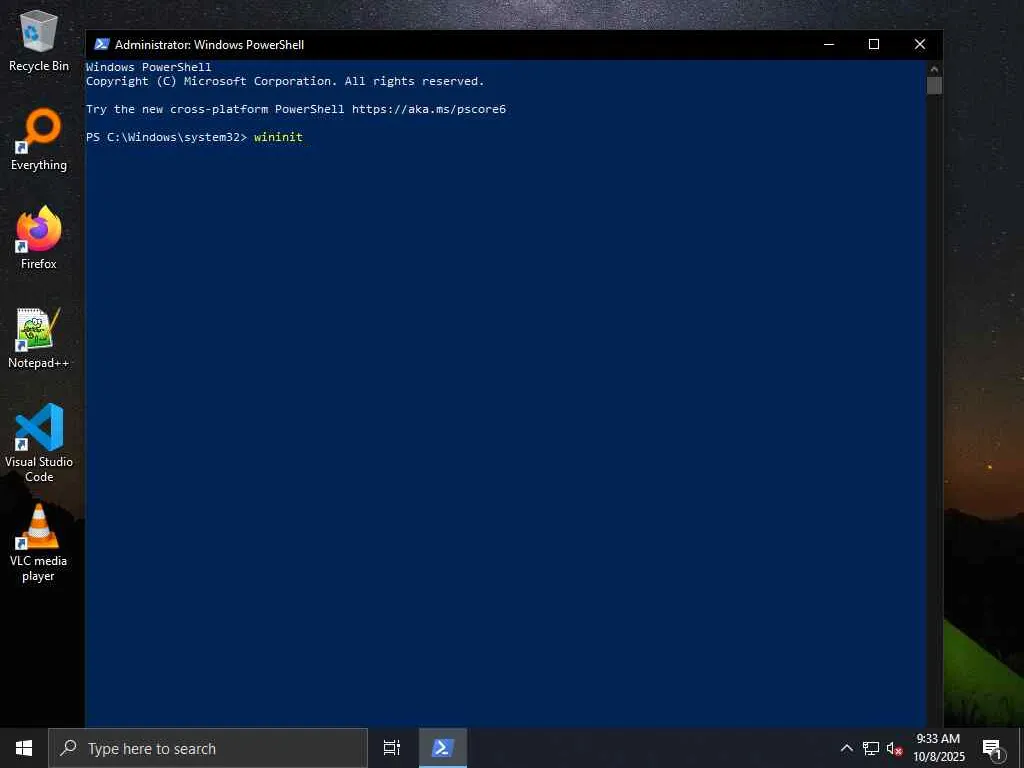Select the Firefox desktop shortcut
Viewport: 1024px width, 768px height.
39,238
